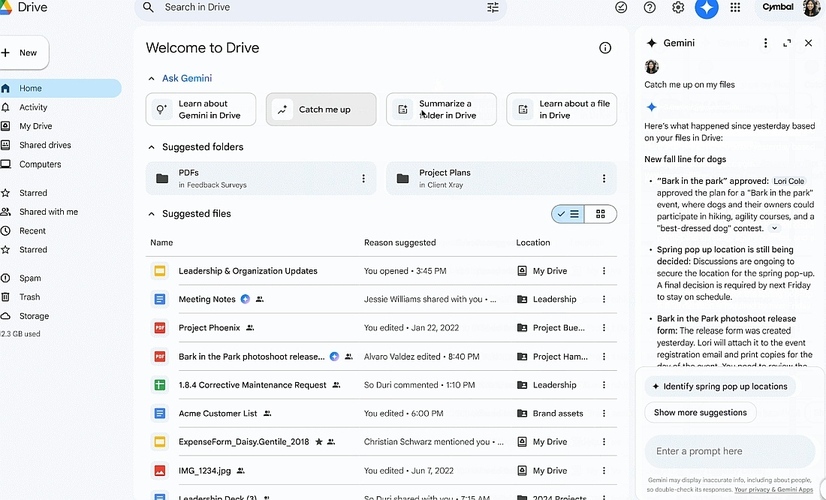Click the PDF icon of Project Phoenix
The width and height of the screenshot is (826, 500).
tap(160, 328)
